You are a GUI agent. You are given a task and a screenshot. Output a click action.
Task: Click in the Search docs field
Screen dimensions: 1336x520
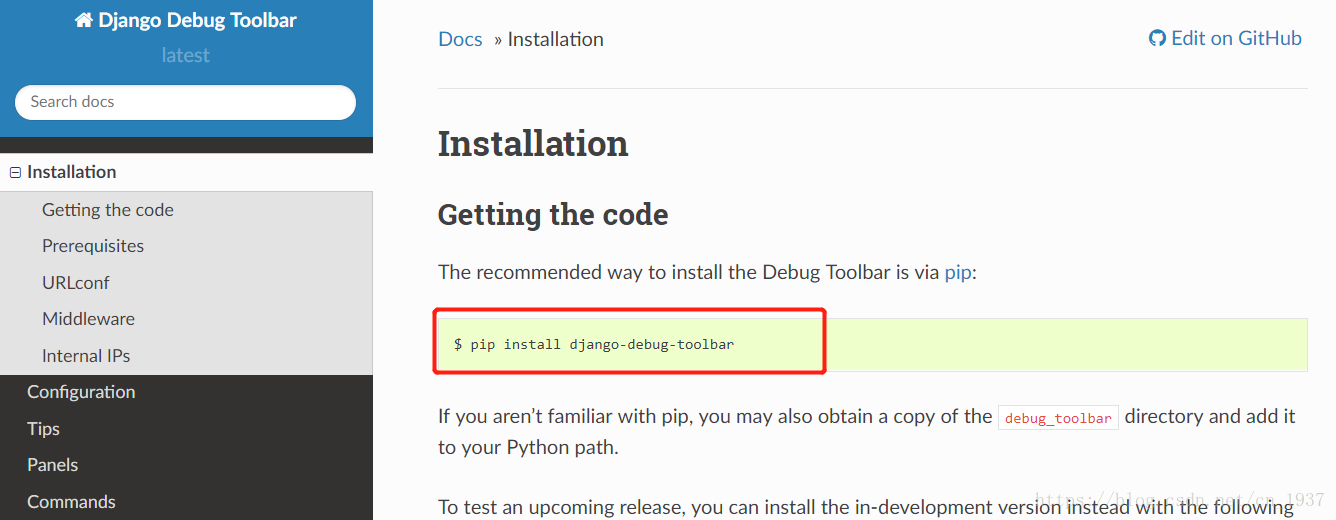pyautogui.click(x=185, y=102)
